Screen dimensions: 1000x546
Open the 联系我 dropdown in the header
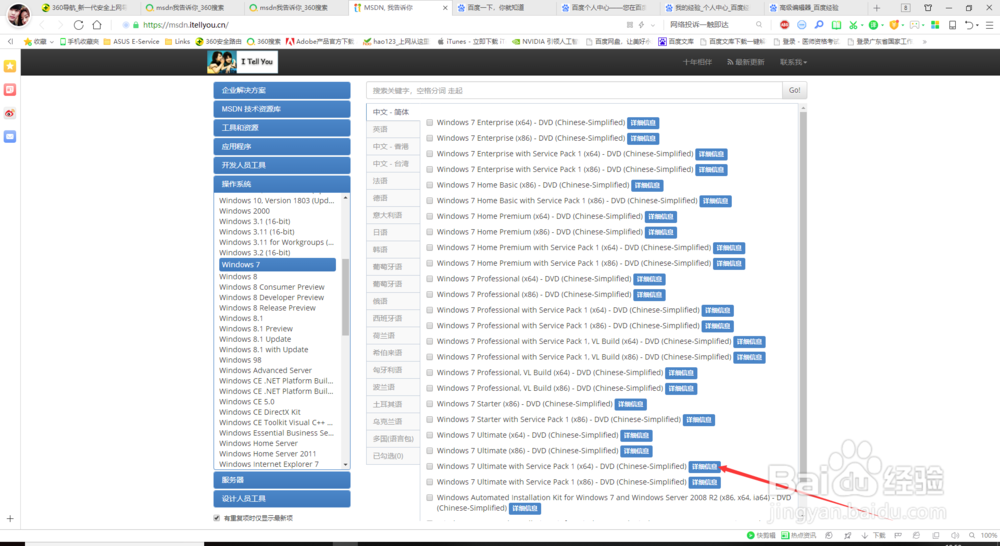click(793, 62)
